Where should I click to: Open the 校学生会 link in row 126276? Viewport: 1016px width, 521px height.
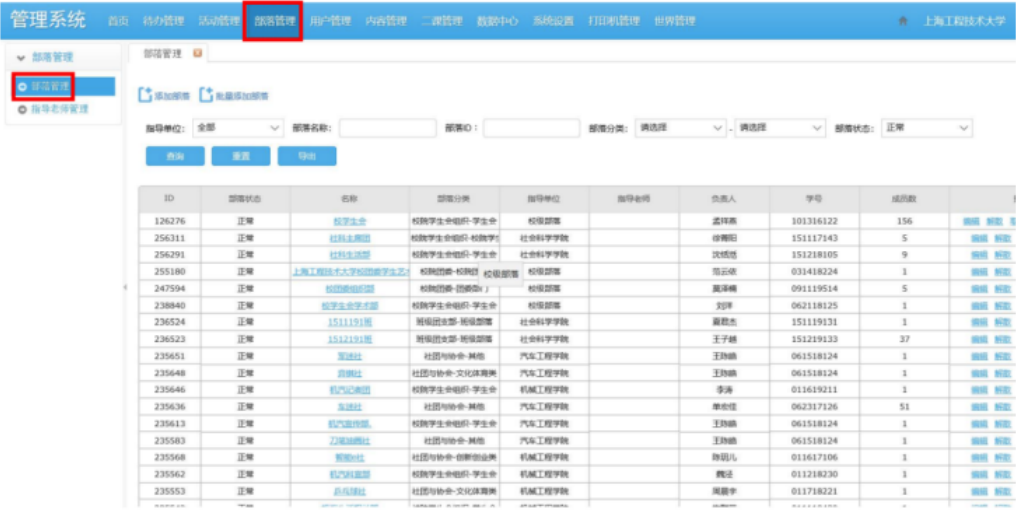pos(350,221)
